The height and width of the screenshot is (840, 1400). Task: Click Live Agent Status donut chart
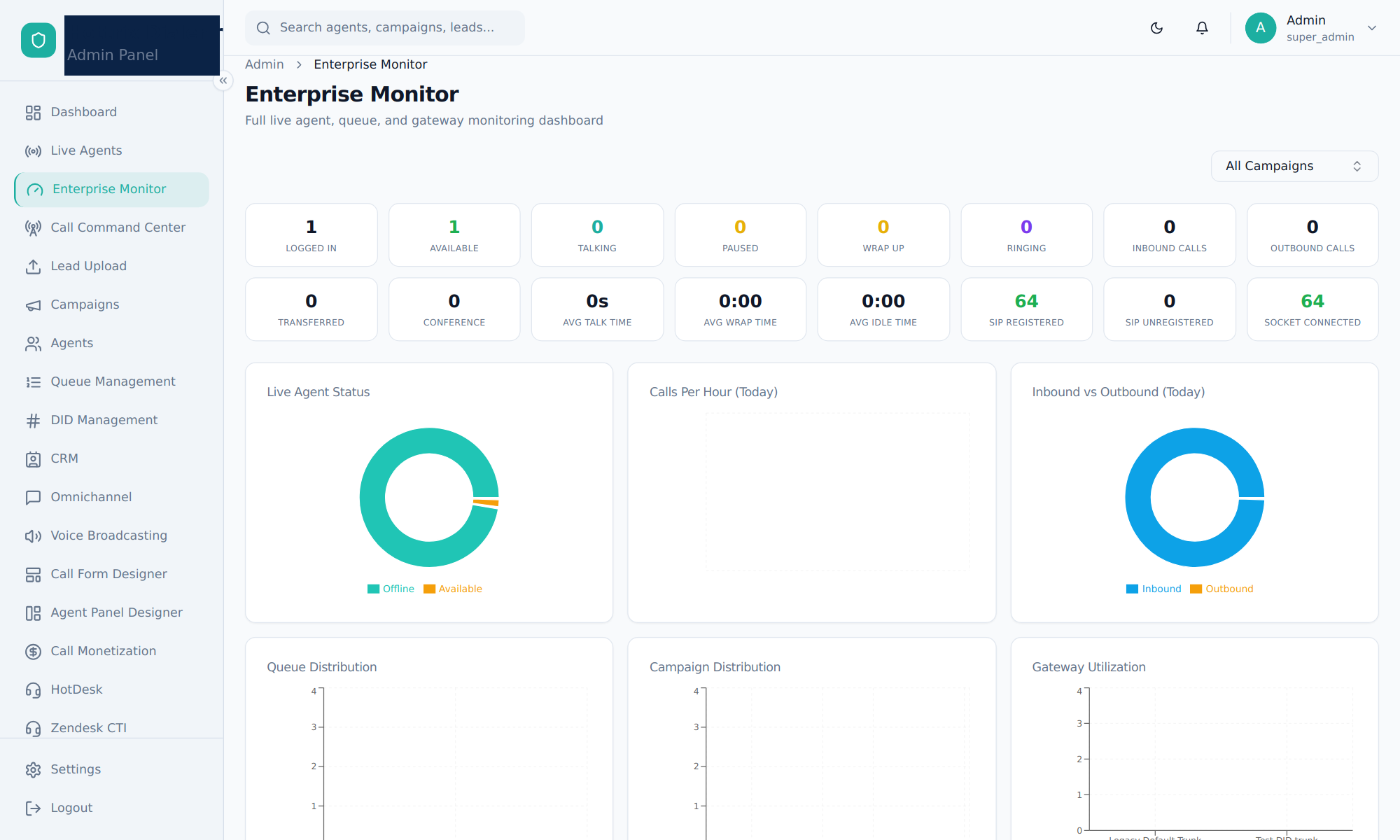(x=429, y=497)
